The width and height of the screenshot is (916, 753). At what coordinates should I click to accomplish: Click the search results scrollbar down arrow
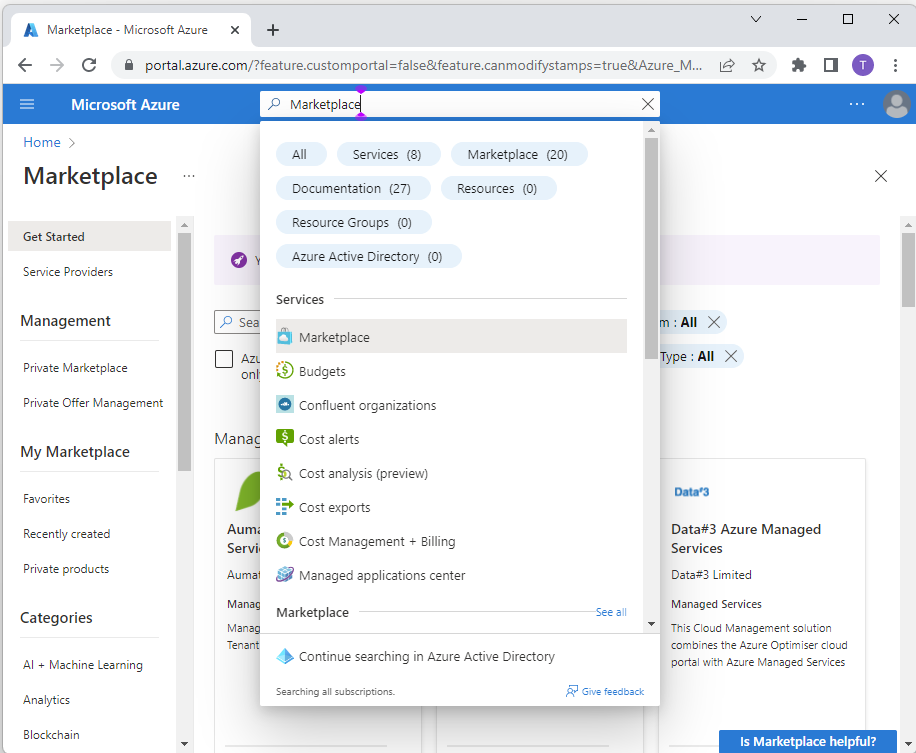651,624
